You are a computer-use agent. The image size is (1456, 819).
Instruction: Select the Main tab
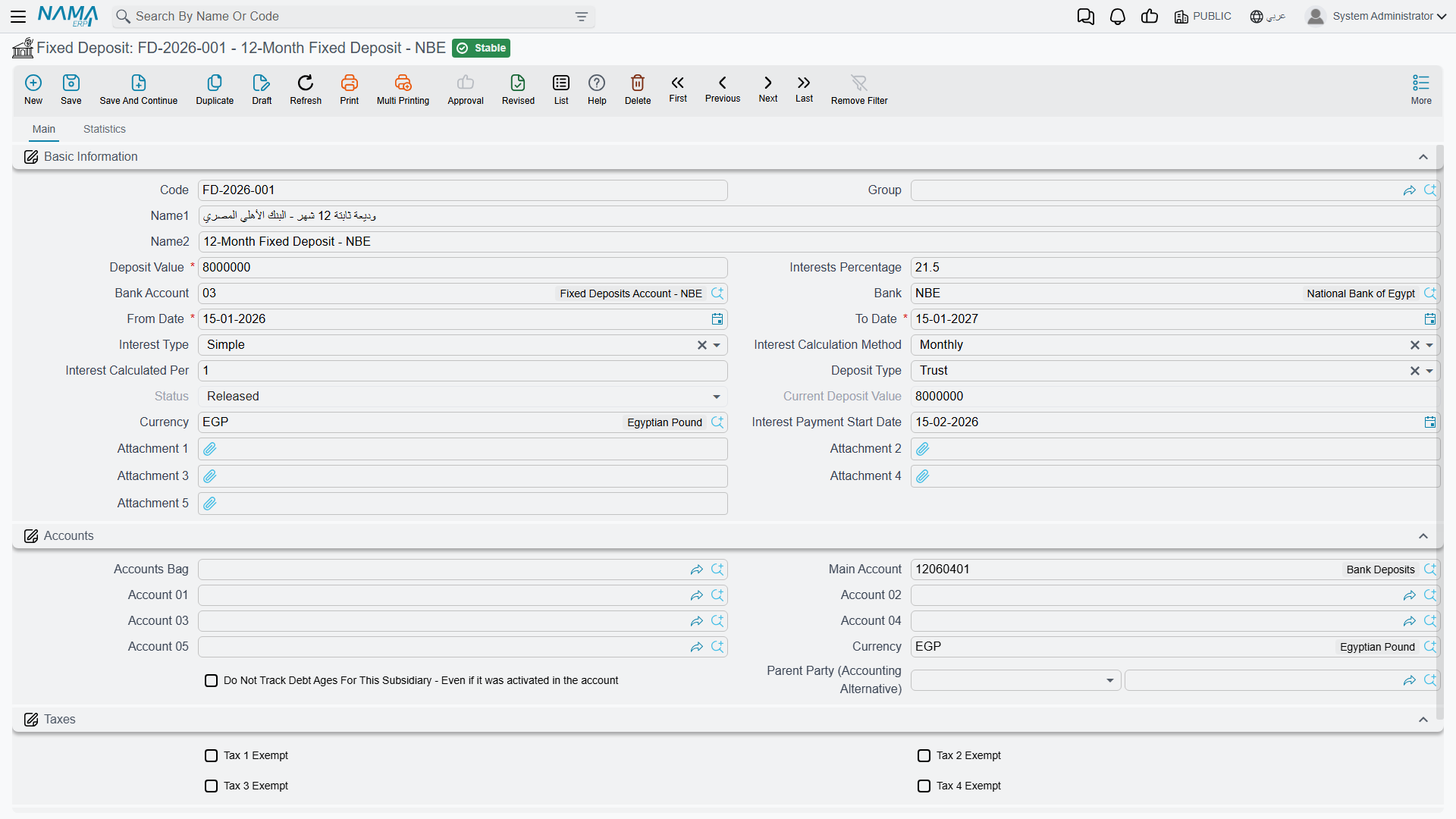coord(44,130)
